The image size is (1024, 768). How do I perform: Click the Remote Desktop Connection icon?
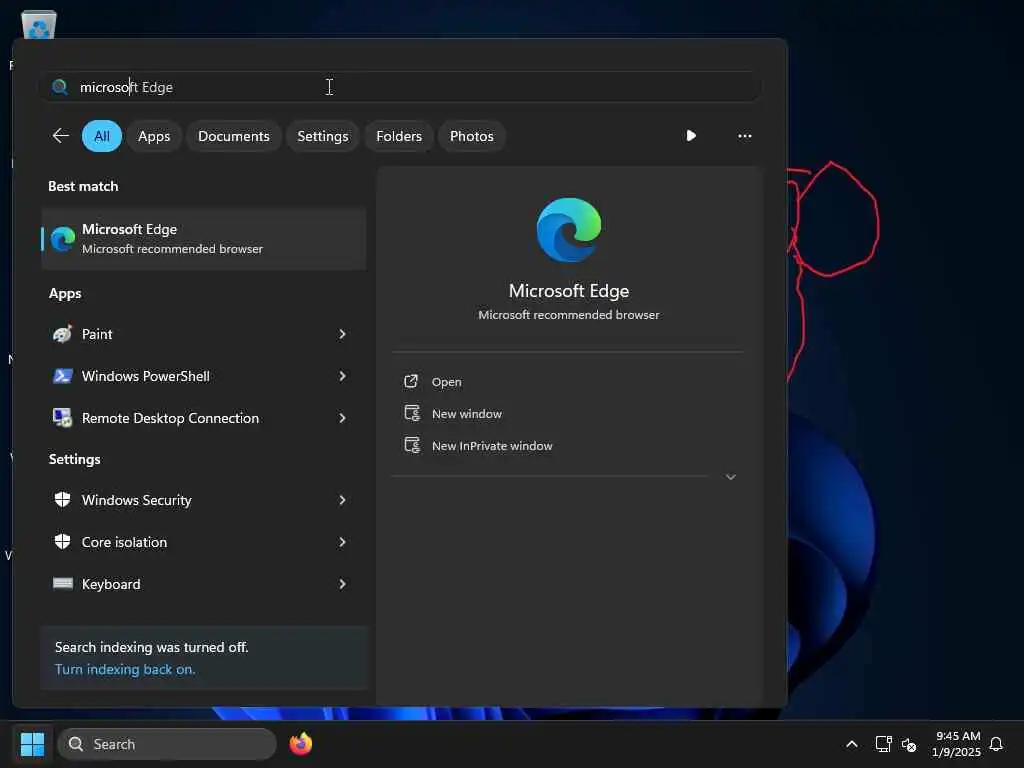[x=63, y=418]
